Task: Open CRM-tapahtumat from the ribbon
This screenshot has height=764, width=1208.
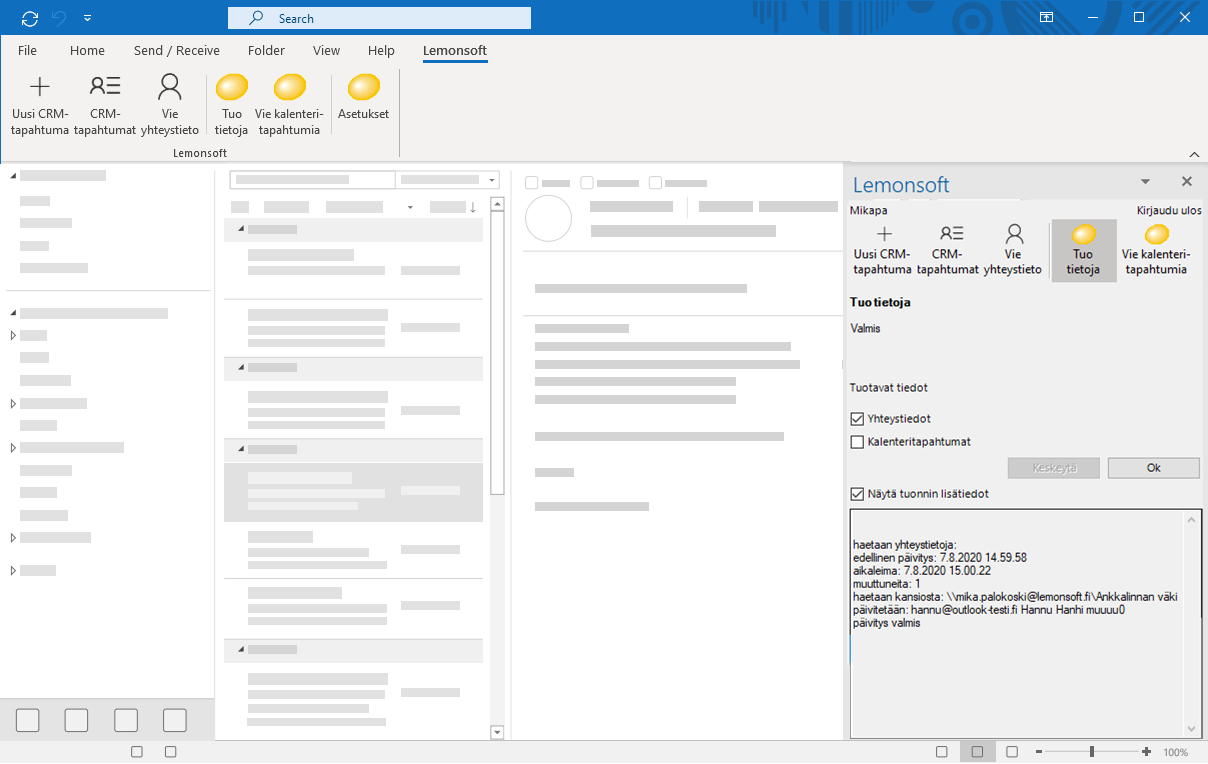Action: click(x=104, y=105)
